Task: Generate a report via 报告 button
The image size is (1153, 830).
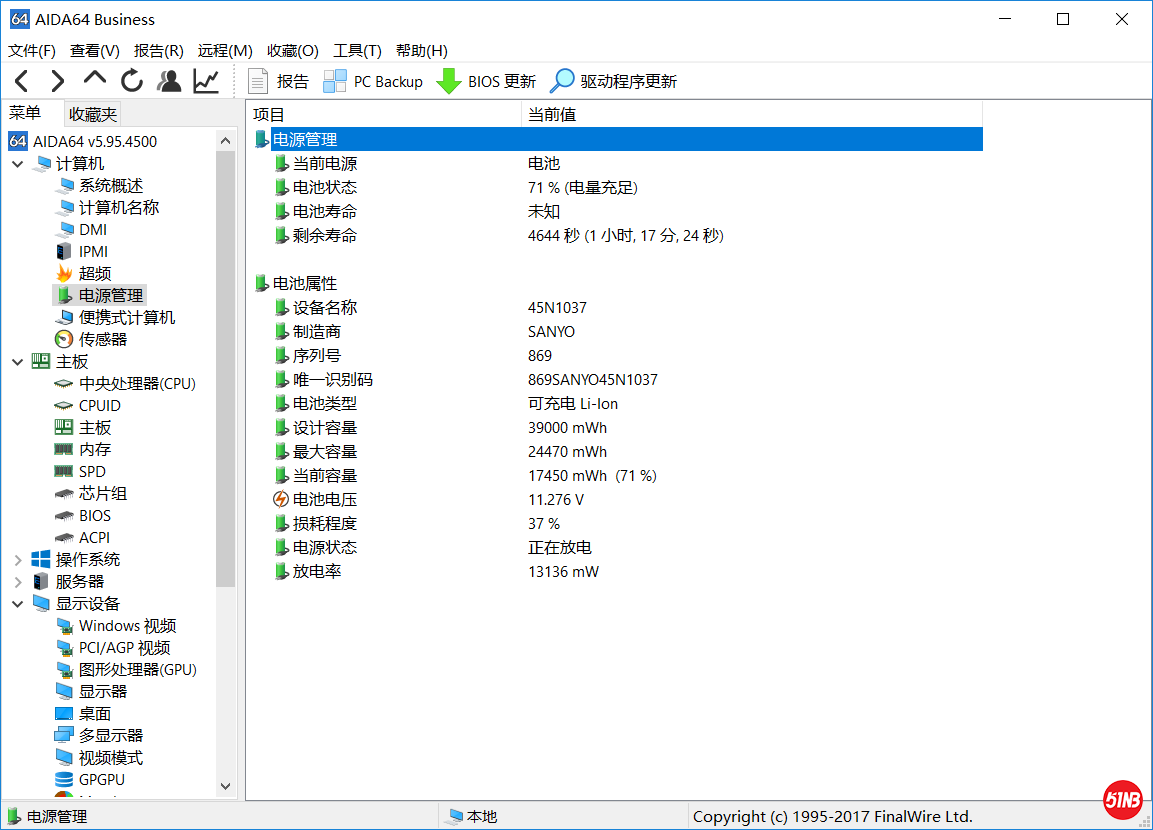Action: 279,81
